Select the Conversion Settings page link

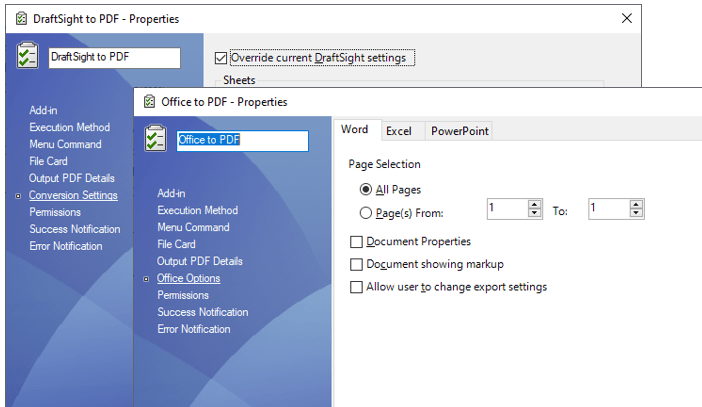[x=73, y=196]
